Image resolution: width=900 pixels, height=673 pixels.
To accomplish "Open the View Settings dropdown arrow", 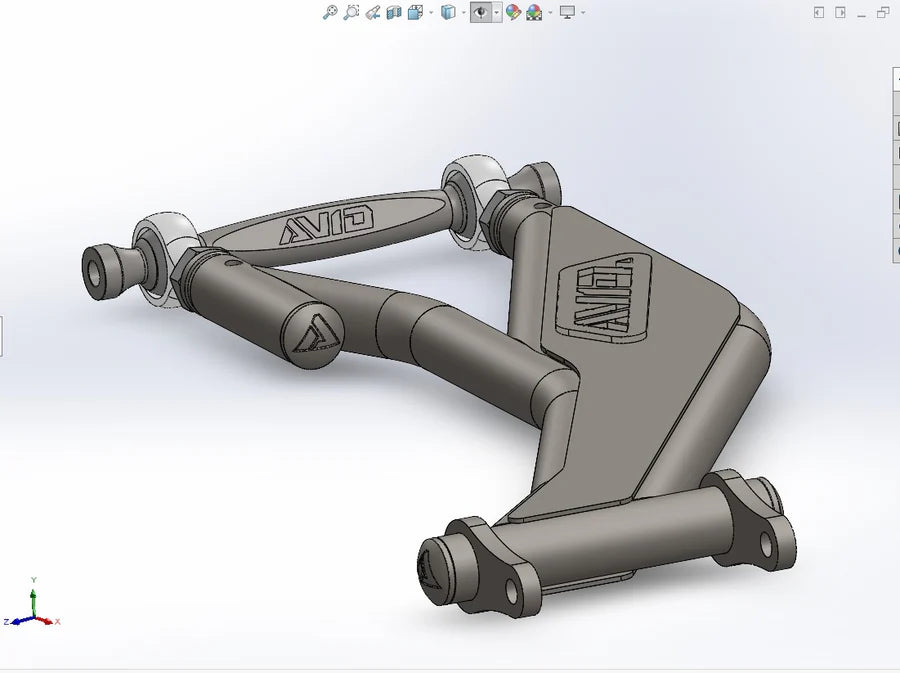I will click(x=582, y=13).
